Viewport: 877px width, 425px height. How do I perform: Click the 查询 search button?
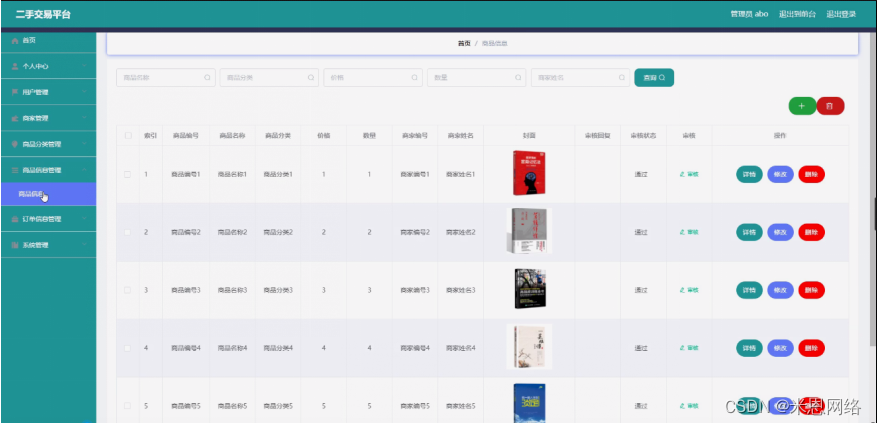click(x=654, y=78)
